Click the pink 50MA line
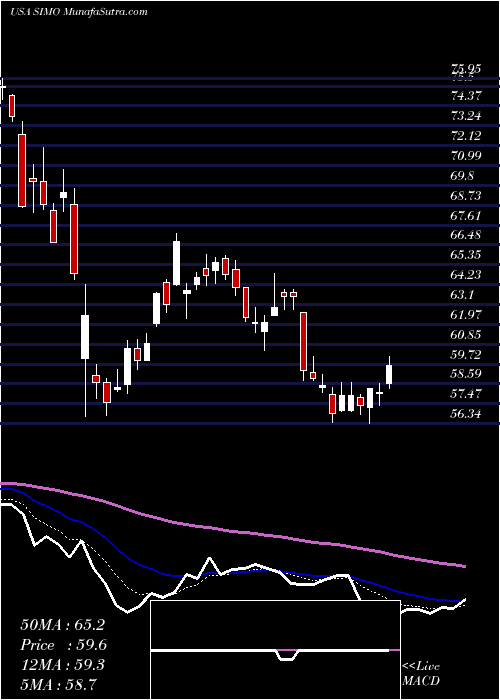 point(233,530)
